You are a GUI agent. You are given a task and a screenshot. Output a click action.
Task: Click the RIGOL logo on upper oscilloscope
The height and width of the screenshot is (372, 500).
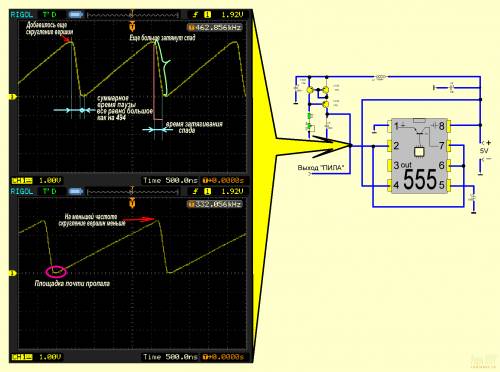tap(22, 15)
